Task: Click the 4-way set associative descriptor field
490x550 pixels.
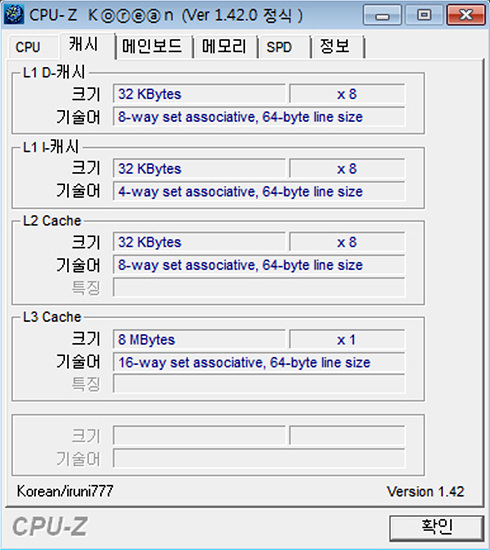Action: [259, 191]
